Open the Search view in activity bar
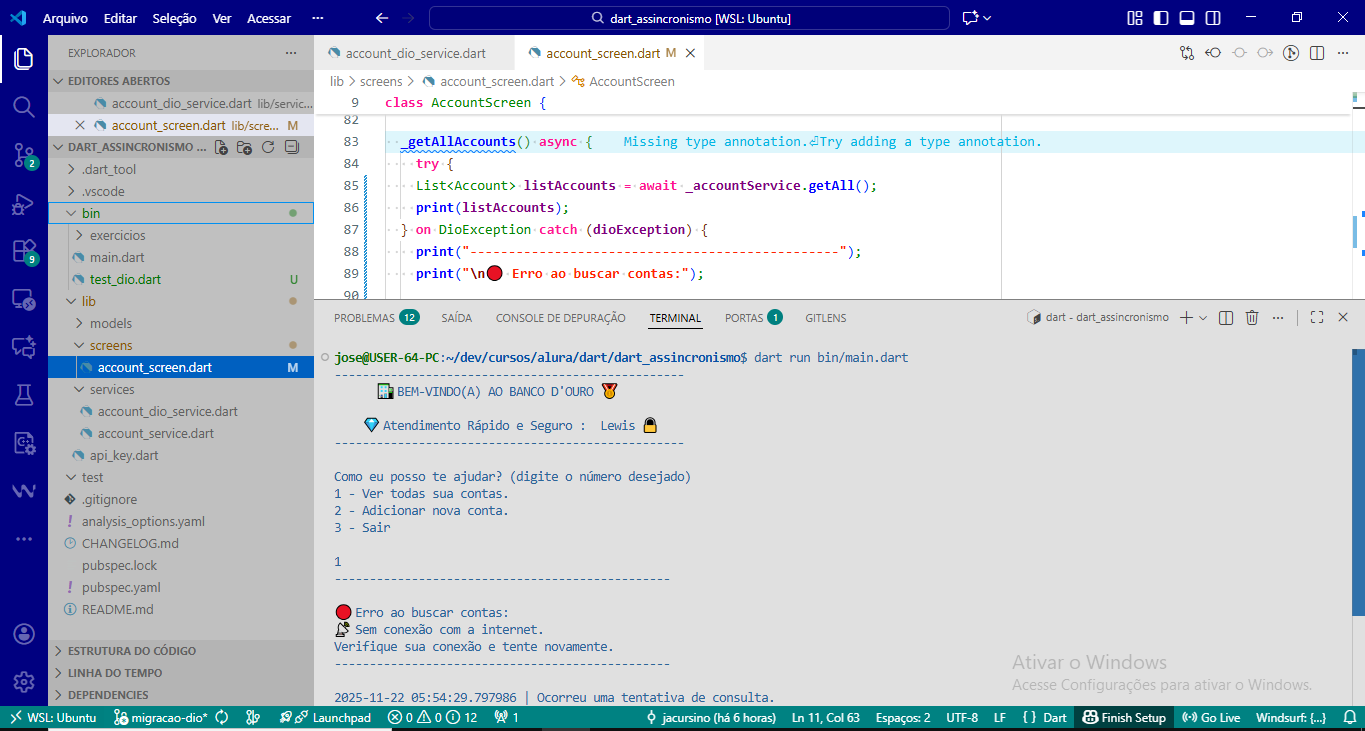1365x731 pixels. [23, 106]
